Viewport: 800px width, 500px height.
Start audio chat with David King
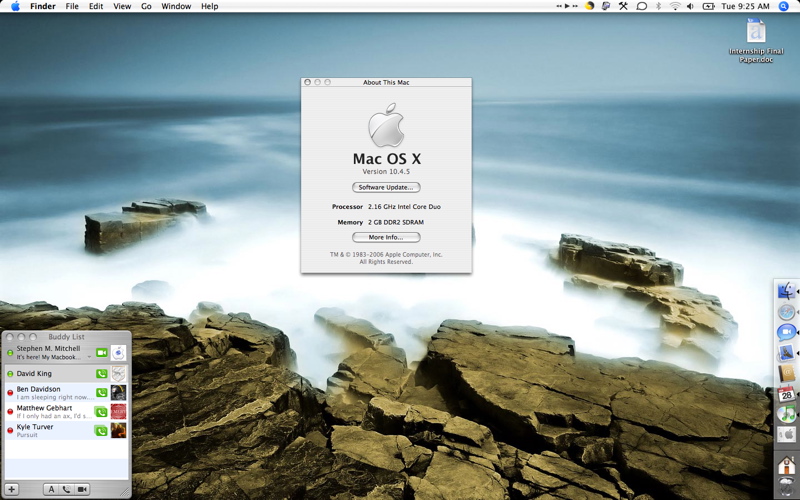(x=102, y=374)
